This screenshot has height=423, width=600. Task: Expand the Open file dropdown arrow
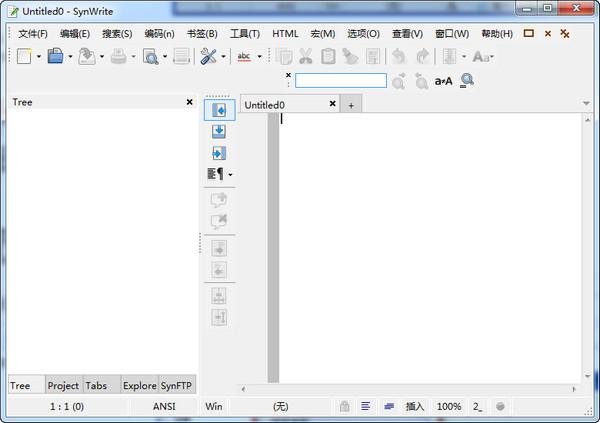tap(70, 57)
